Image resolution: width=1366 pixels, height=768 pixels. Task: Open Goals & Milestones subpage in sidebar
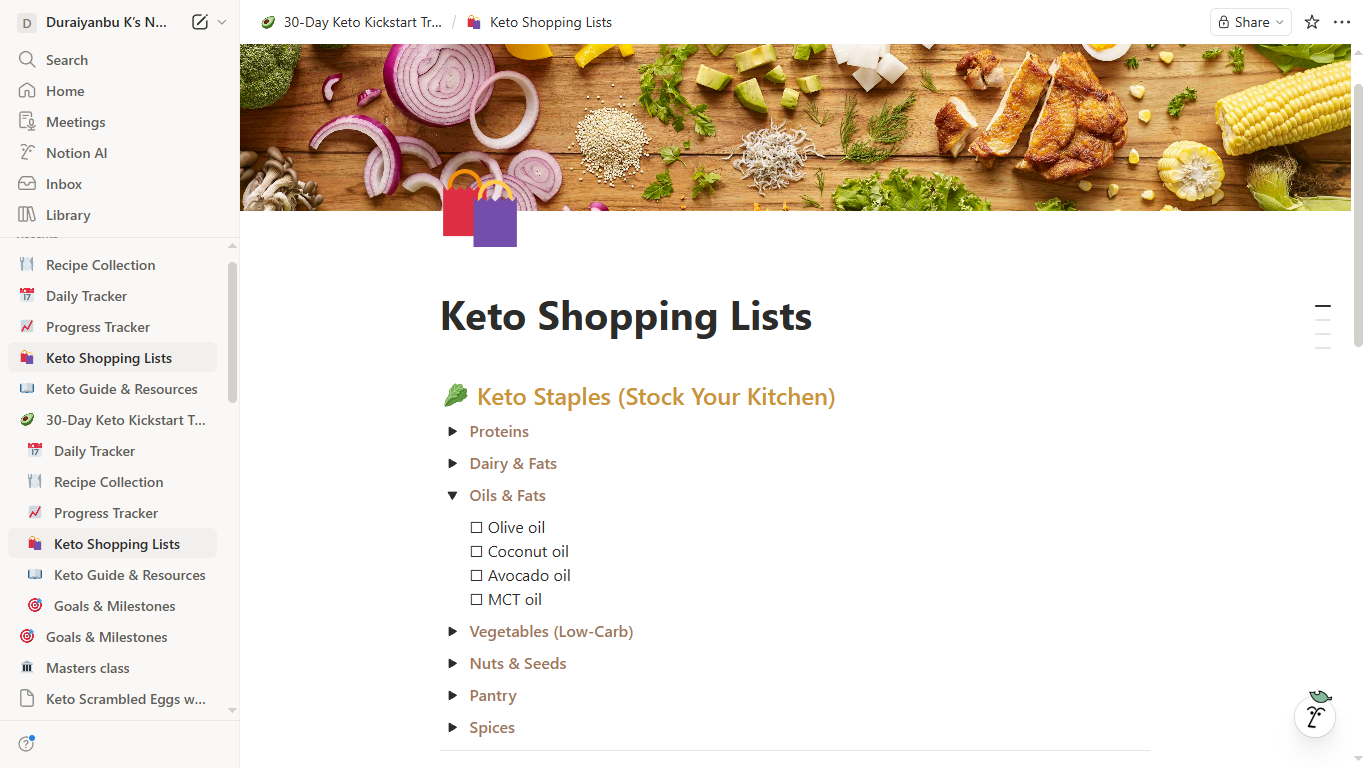point(114,606)
